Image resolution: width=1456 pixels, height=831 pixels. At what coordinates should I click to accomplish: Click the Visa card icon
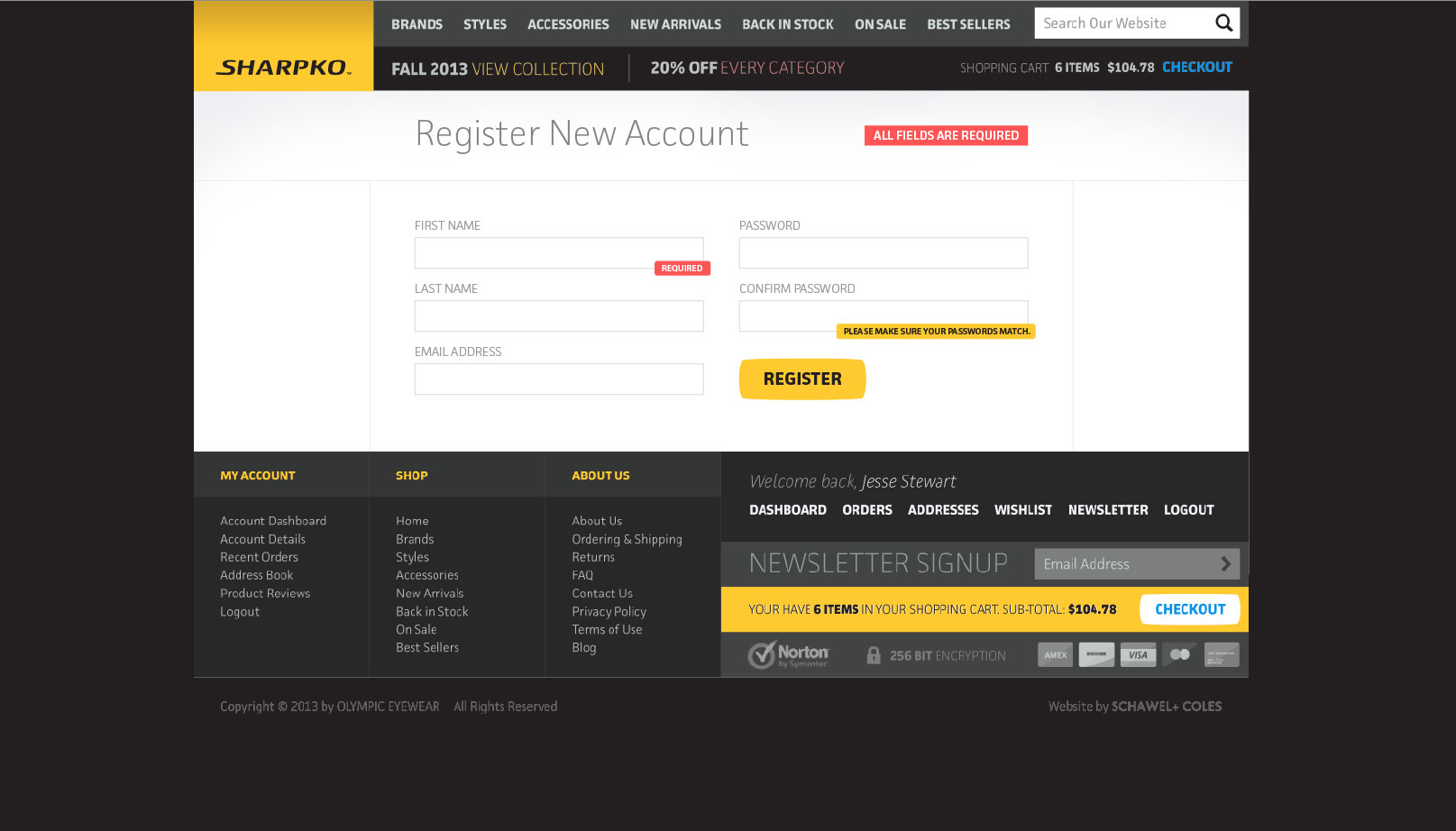tap(1138, 655)
